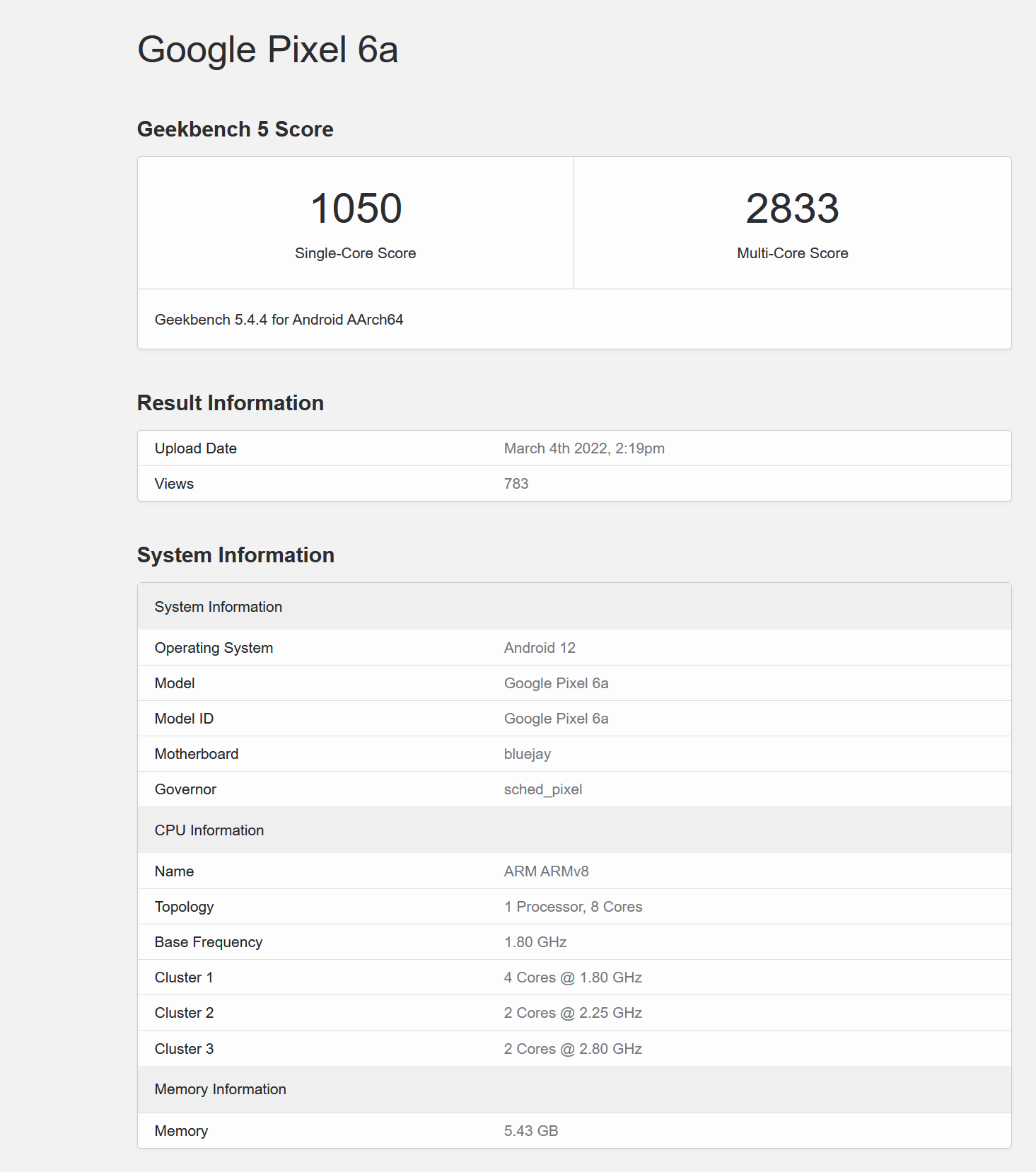
Task: Select the 5.43 GB memory value
Action: [x=531, y=1131]
